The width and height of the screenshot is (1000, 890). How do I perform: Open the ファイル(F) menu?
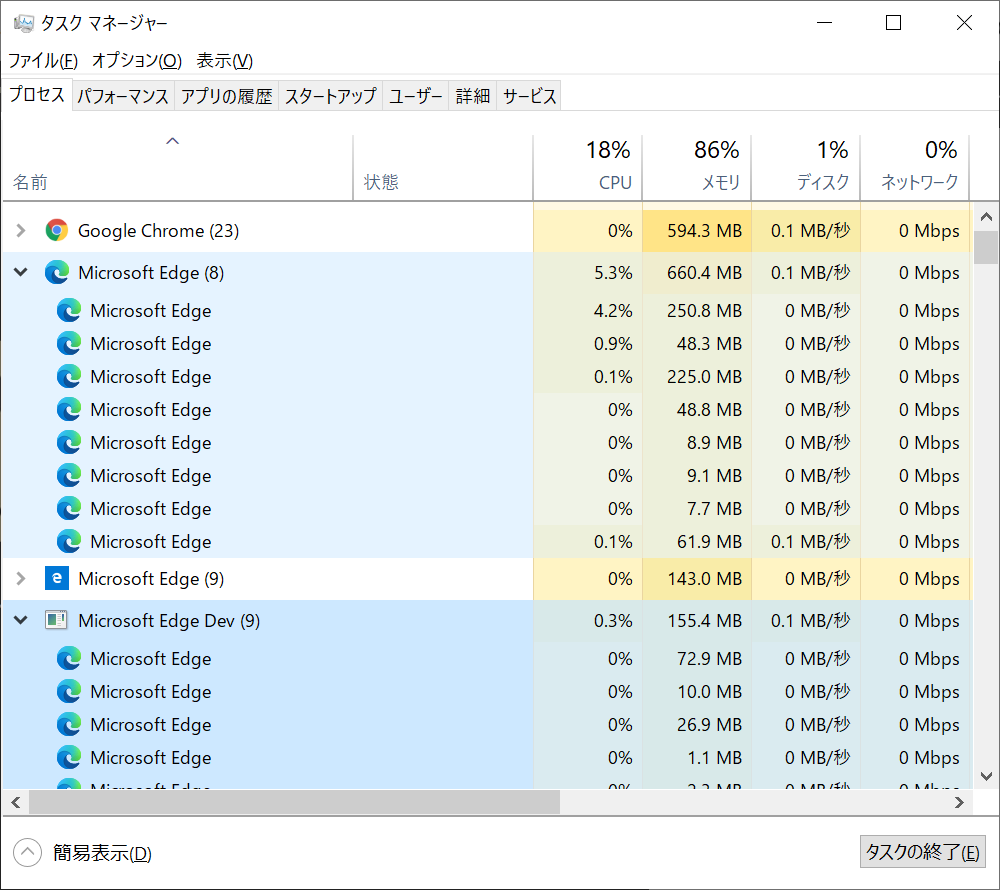click(x=43, y=61)
